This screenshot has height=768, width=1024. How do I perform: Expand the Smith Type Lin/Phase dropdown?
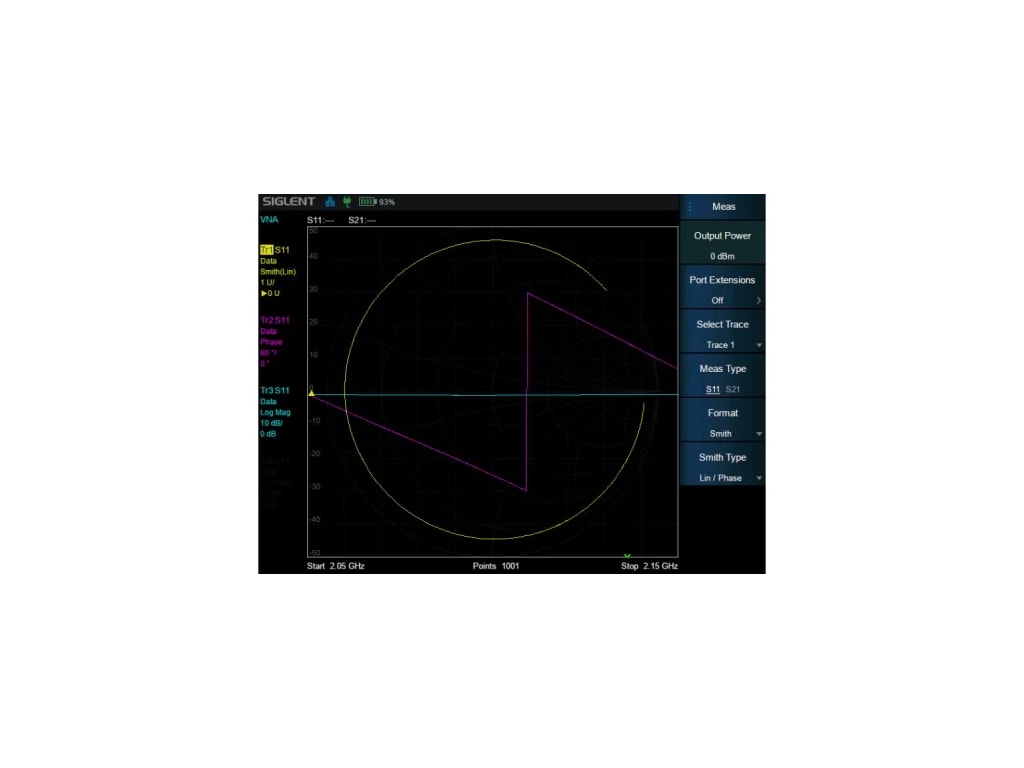[721, 478]
